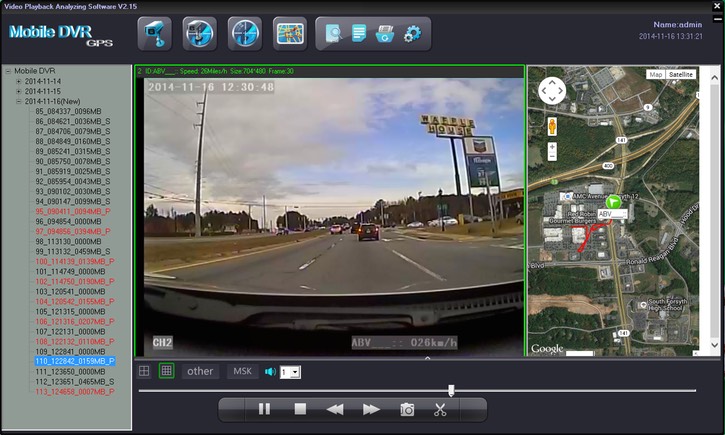Click the log document icon in toolbar
The width and height of the screenshot is (725, 435).
pyautogui.click(x=359, y=35)
